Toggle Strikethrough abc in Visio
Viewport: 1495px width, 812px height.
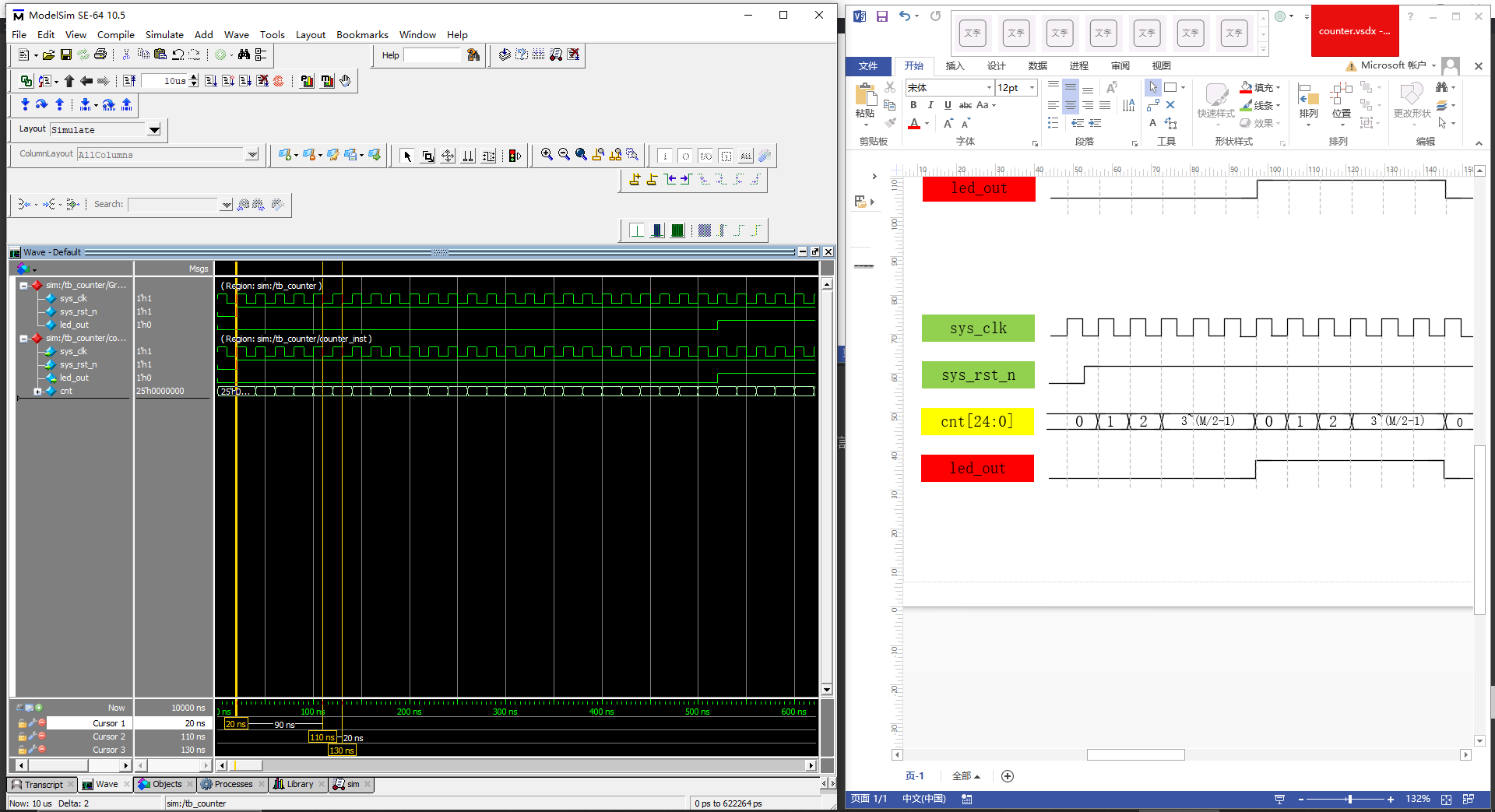click(966, 105)
